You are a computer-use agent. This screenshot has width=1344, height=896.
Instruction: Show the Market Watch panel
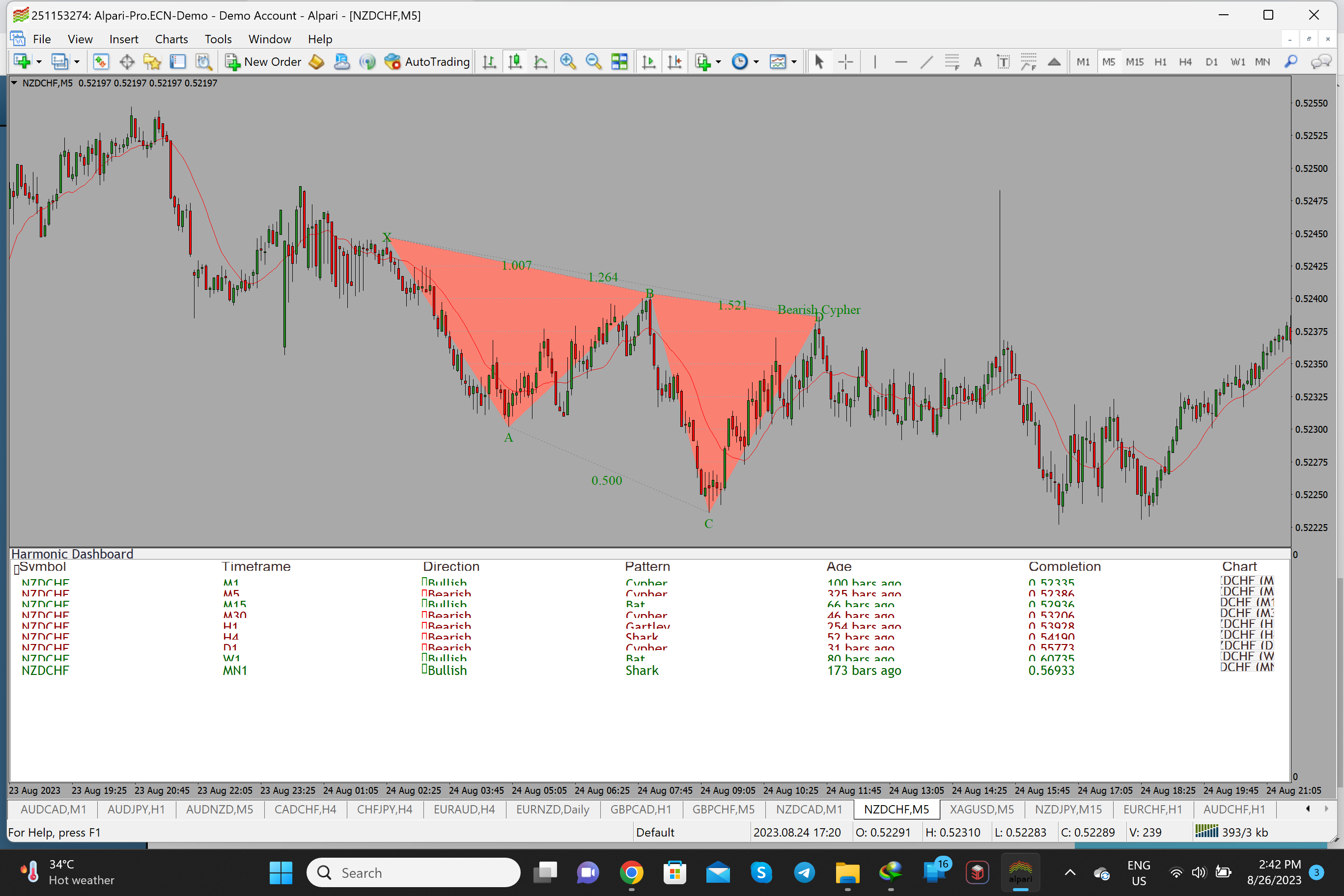[x=101, y=62]
